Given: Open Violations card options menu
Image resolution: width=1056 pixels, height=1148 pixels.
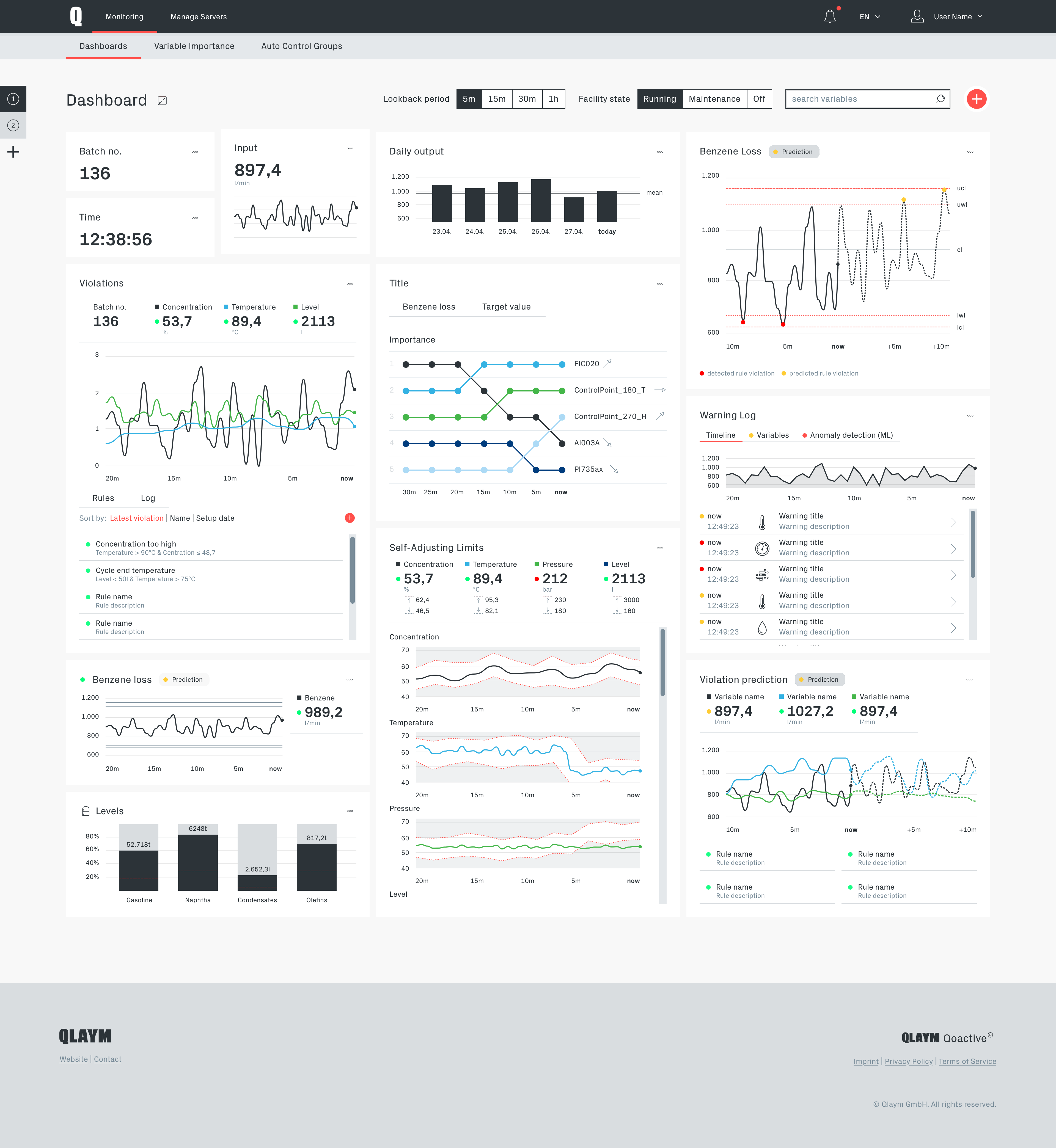Looking at the screenshot, I should [350, 284].
